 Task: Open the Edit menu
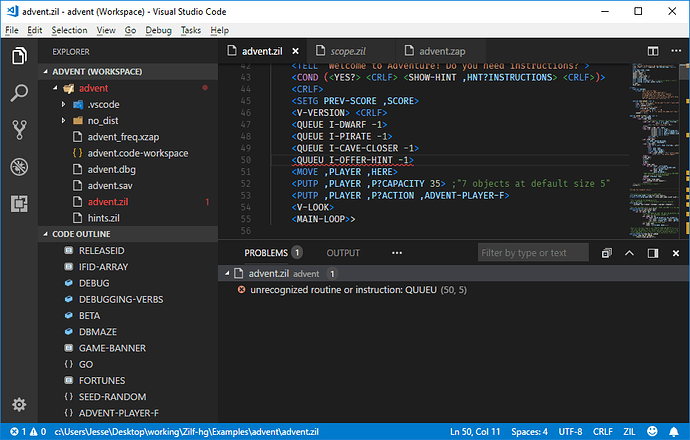[x=34, y=30]
